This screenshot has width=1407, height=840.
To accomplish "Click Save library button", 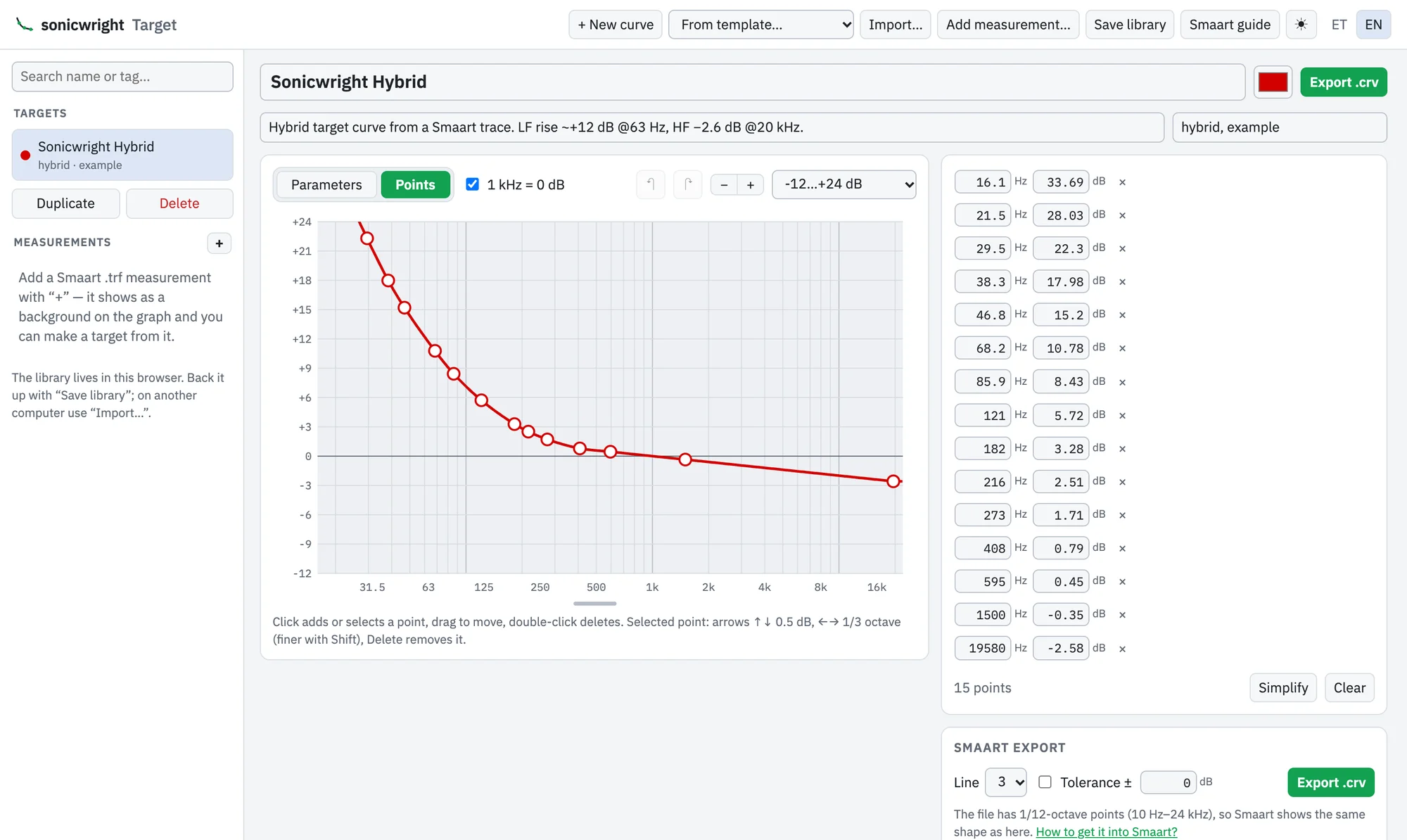I will [1130, 25].
